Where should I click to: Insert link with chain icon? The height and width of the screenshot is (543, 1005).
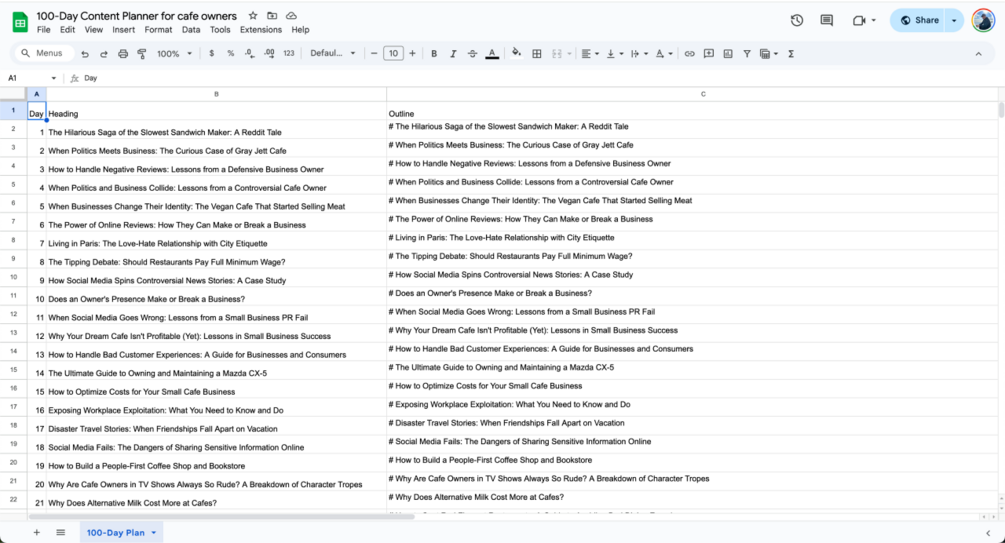click(x=690, y=54)
